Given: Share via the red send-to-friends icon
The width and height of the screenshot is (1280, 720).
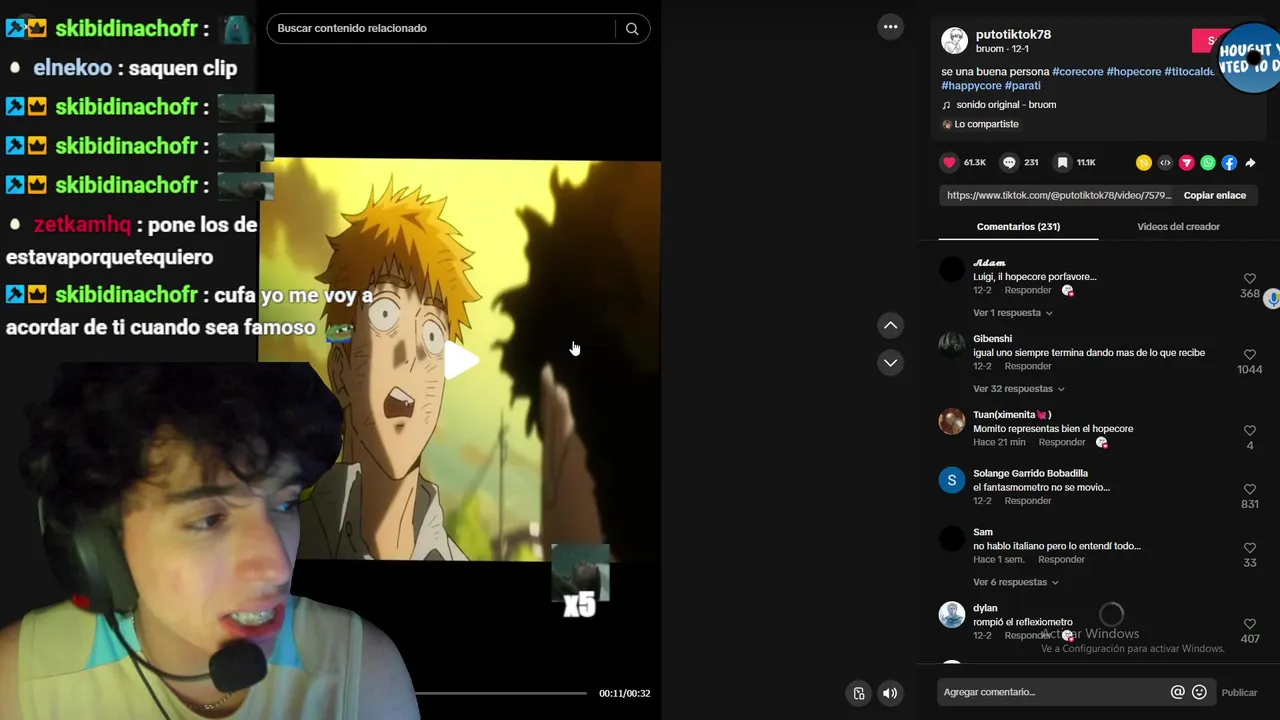Looking at the screenshot, I should tap(1186, 163).
